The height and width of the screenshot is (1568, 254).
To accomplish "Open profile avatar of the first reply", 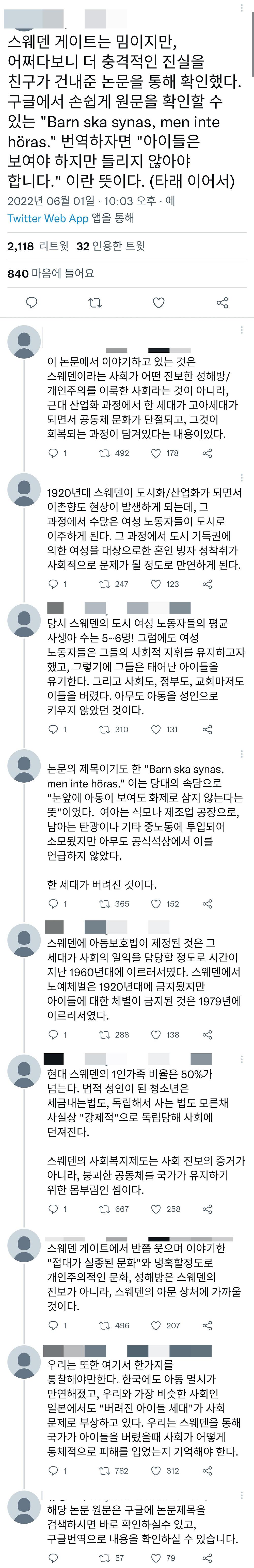I will [x=24, y=342].
